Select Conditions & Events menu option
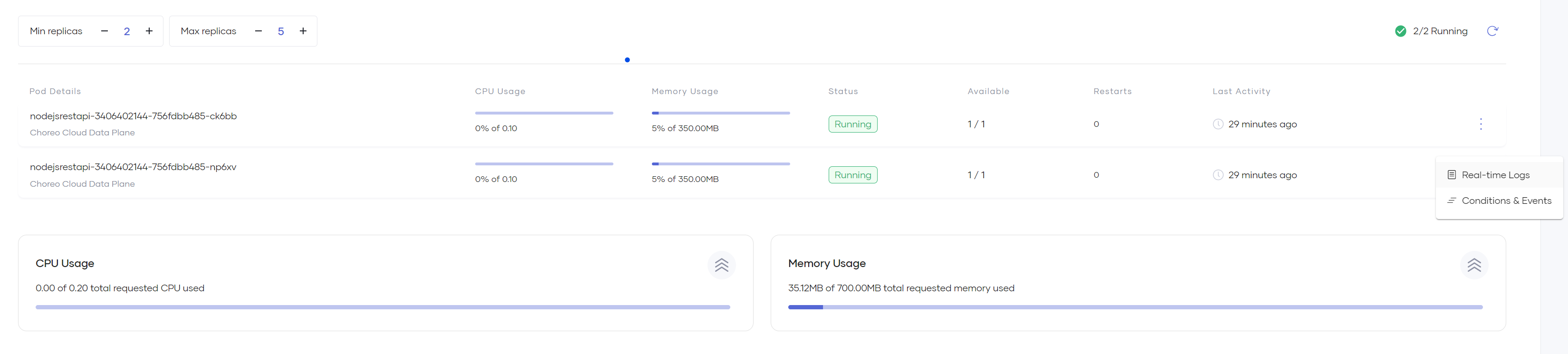 pyautogui.click(x=1506, y=201)
